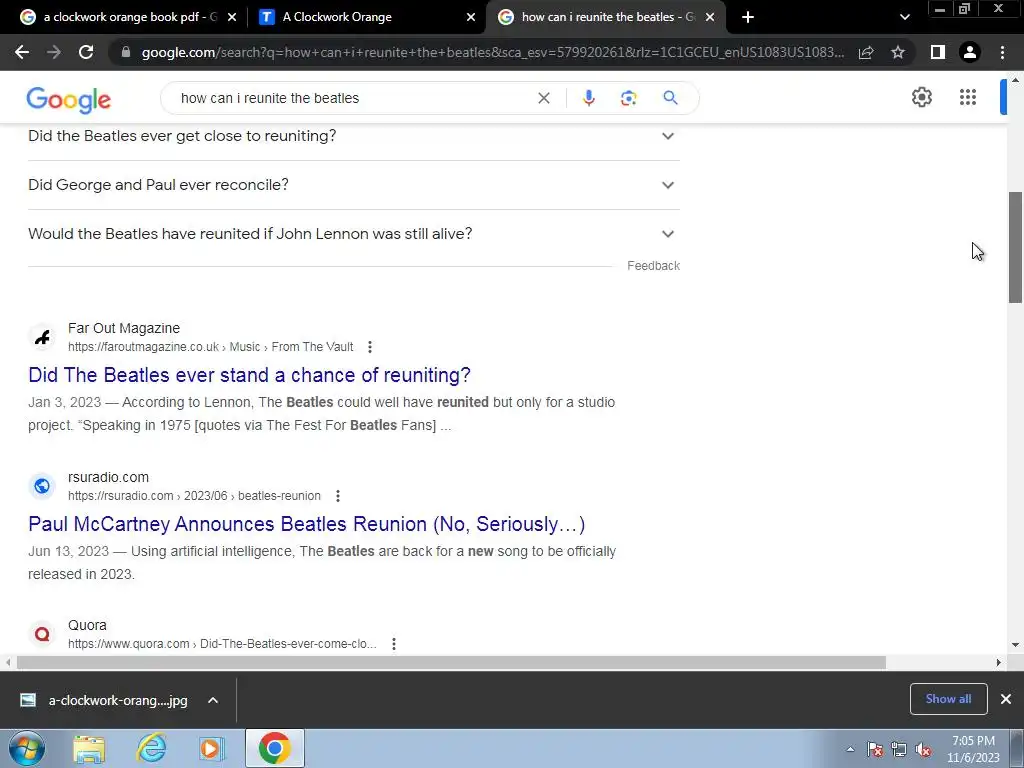Expand question about John Lennon still alive
This screenshot has height=768, width=1024.
click(x=353, y=234)
